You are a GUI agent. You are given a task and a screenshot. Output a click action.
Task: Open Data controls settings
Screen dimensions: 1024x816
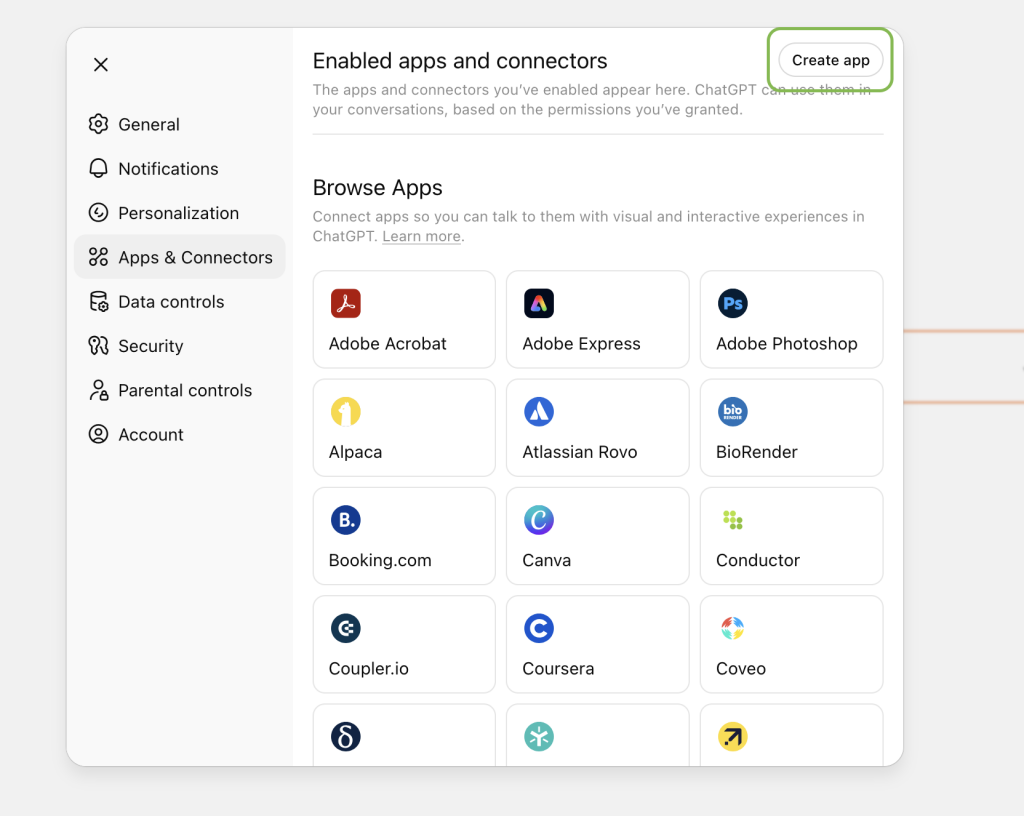[x=170, y=302]
